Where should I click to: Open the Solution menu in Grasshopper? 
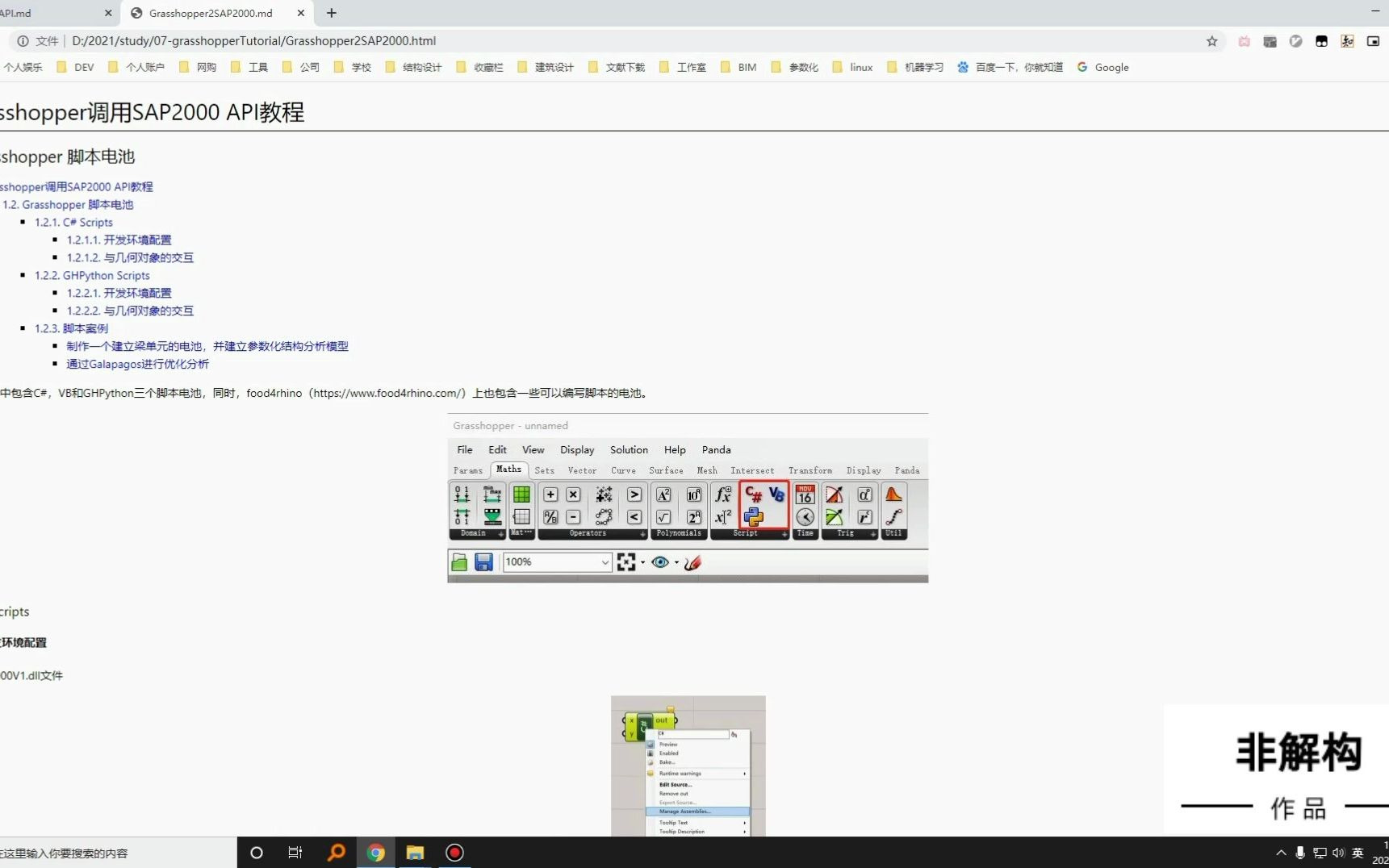[629, 449]
